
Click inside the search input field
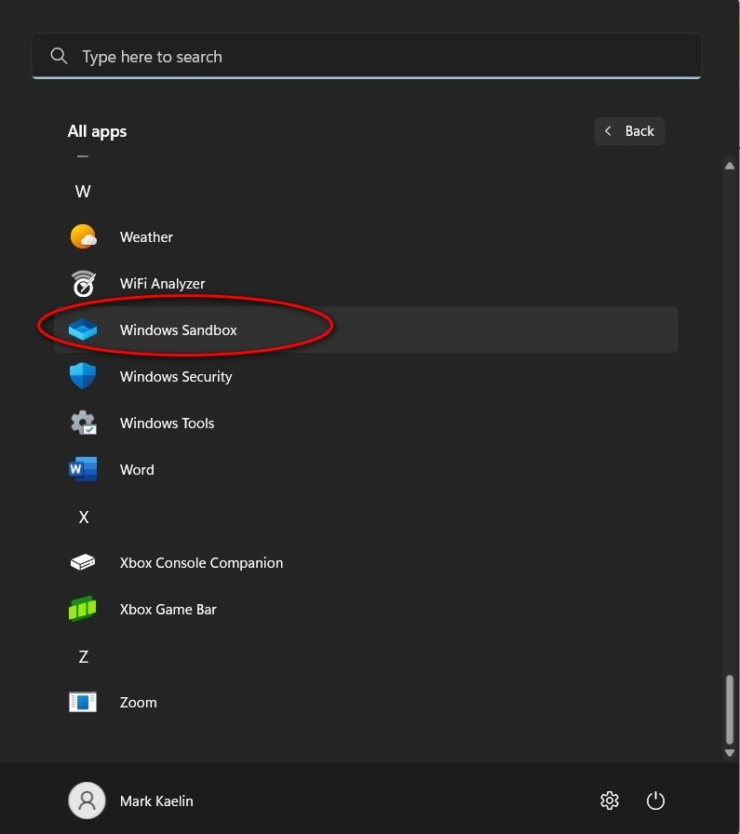click(x=300, y=56)
